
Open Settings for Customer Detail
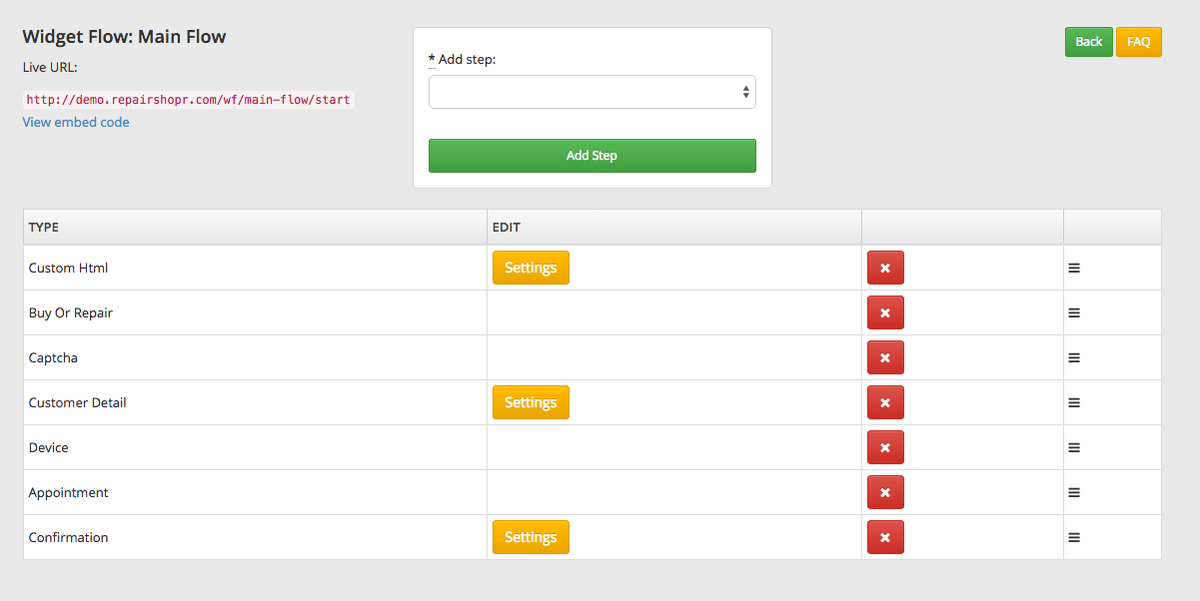click(x=530, y=403)
